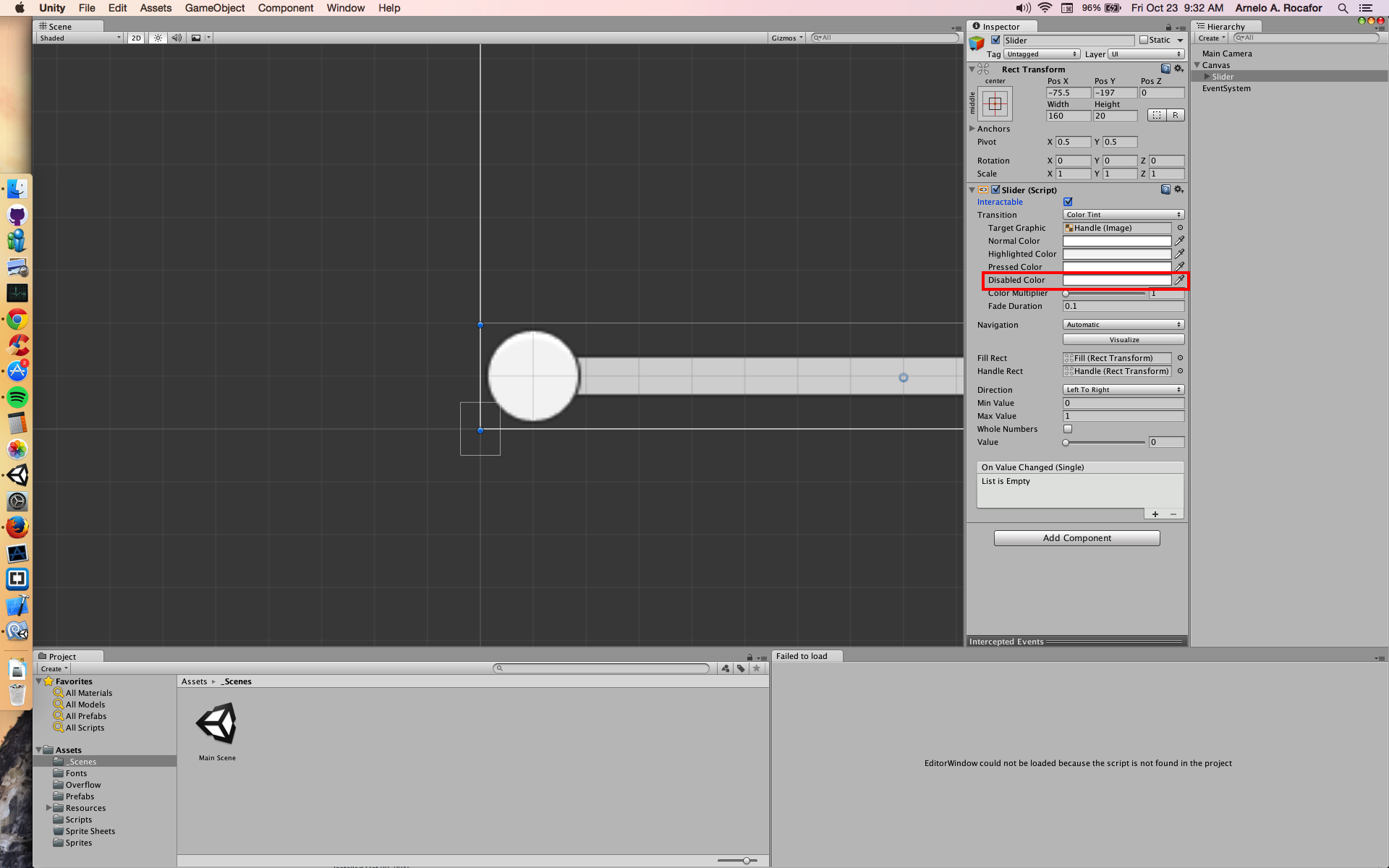Select the 2D view toggle button

coord(135,37)
